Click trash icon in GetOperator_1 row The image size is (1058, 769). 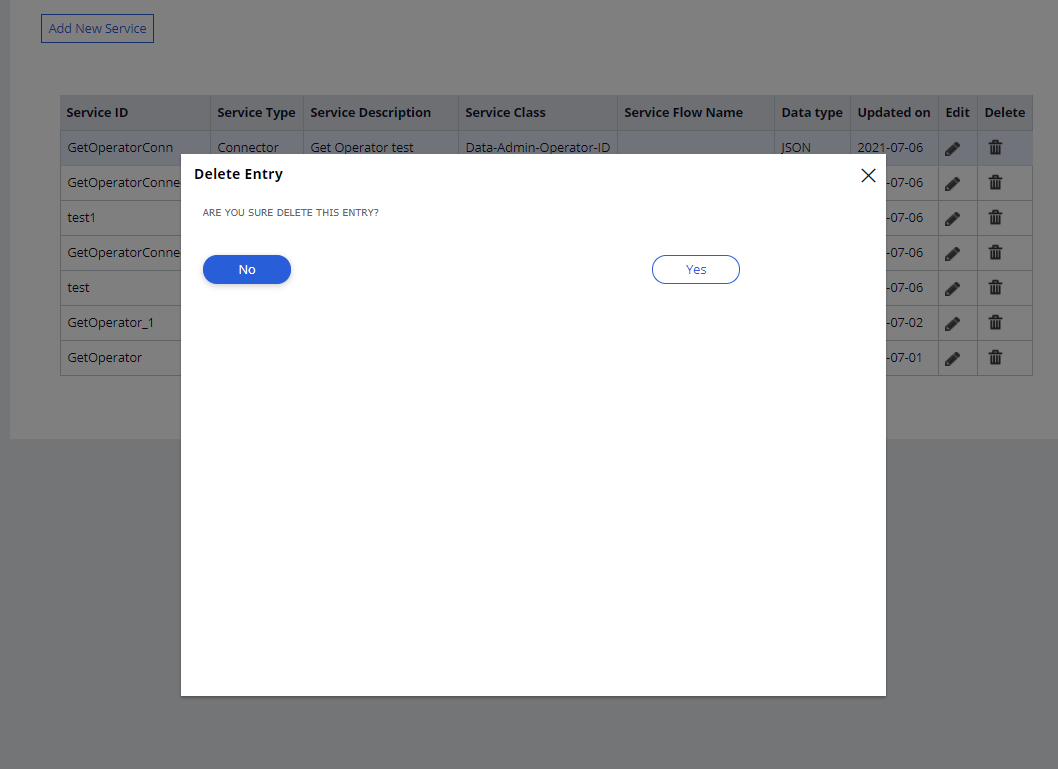pos(995,322)
